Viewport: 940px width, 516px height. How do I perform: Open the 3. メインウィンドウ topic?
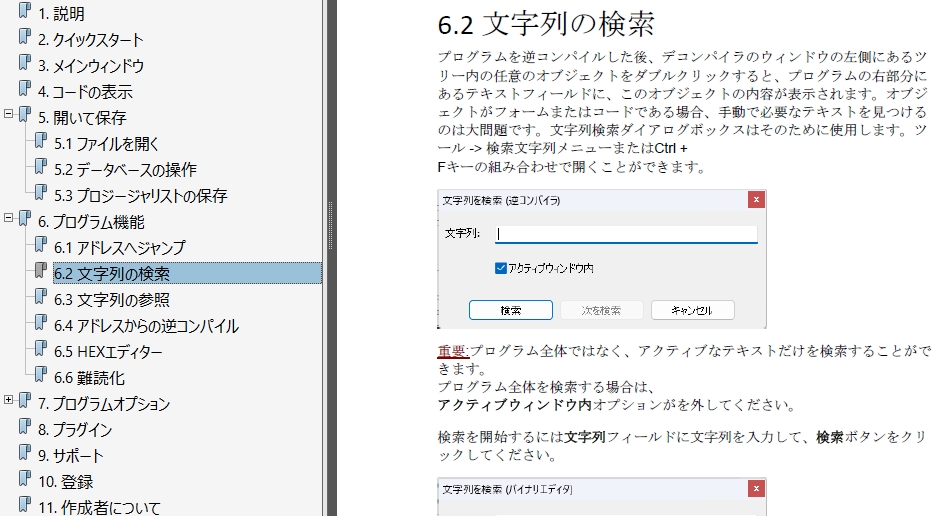click(x=91, y=66)
